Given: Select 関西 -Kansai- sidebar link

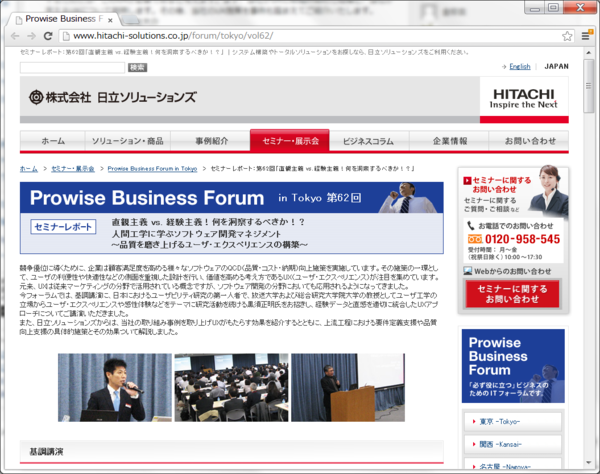Looking at the screenshot, I should 512,444.
